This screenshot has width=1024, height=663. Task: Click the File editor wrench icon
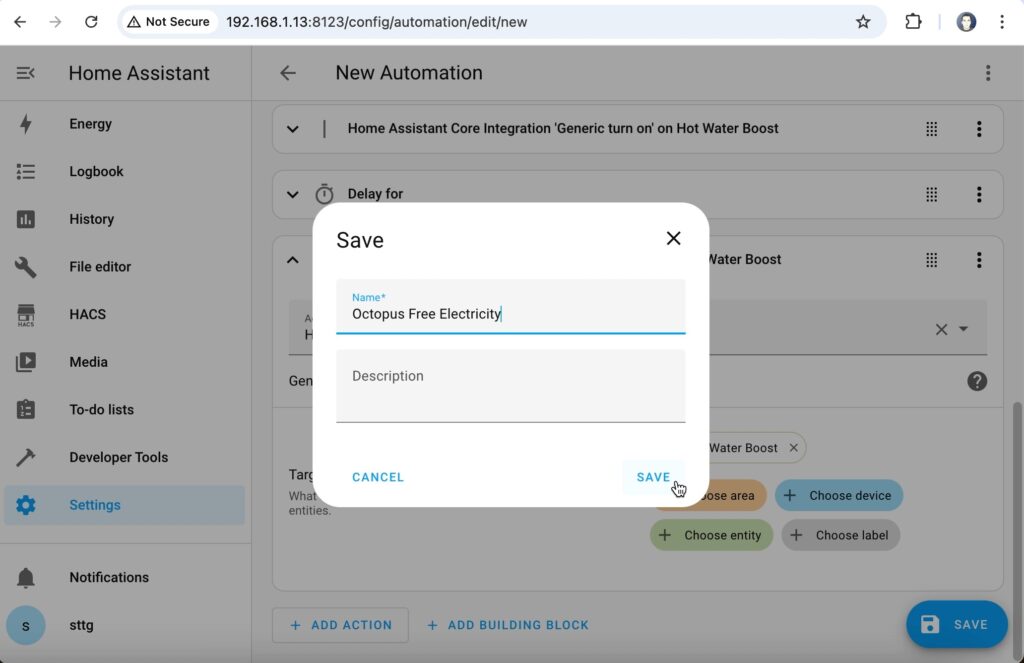(x=25, y=267)
